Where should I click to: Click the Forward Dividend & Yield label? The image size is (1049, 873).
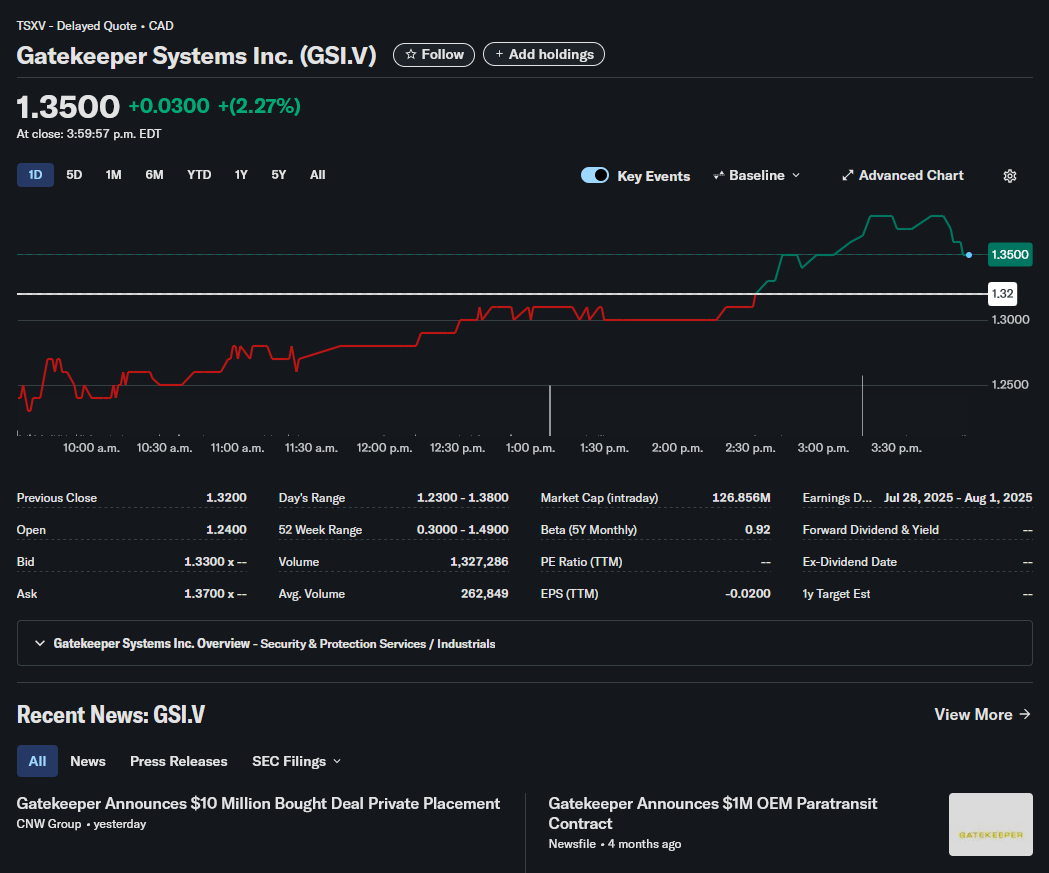click(870, 530)
